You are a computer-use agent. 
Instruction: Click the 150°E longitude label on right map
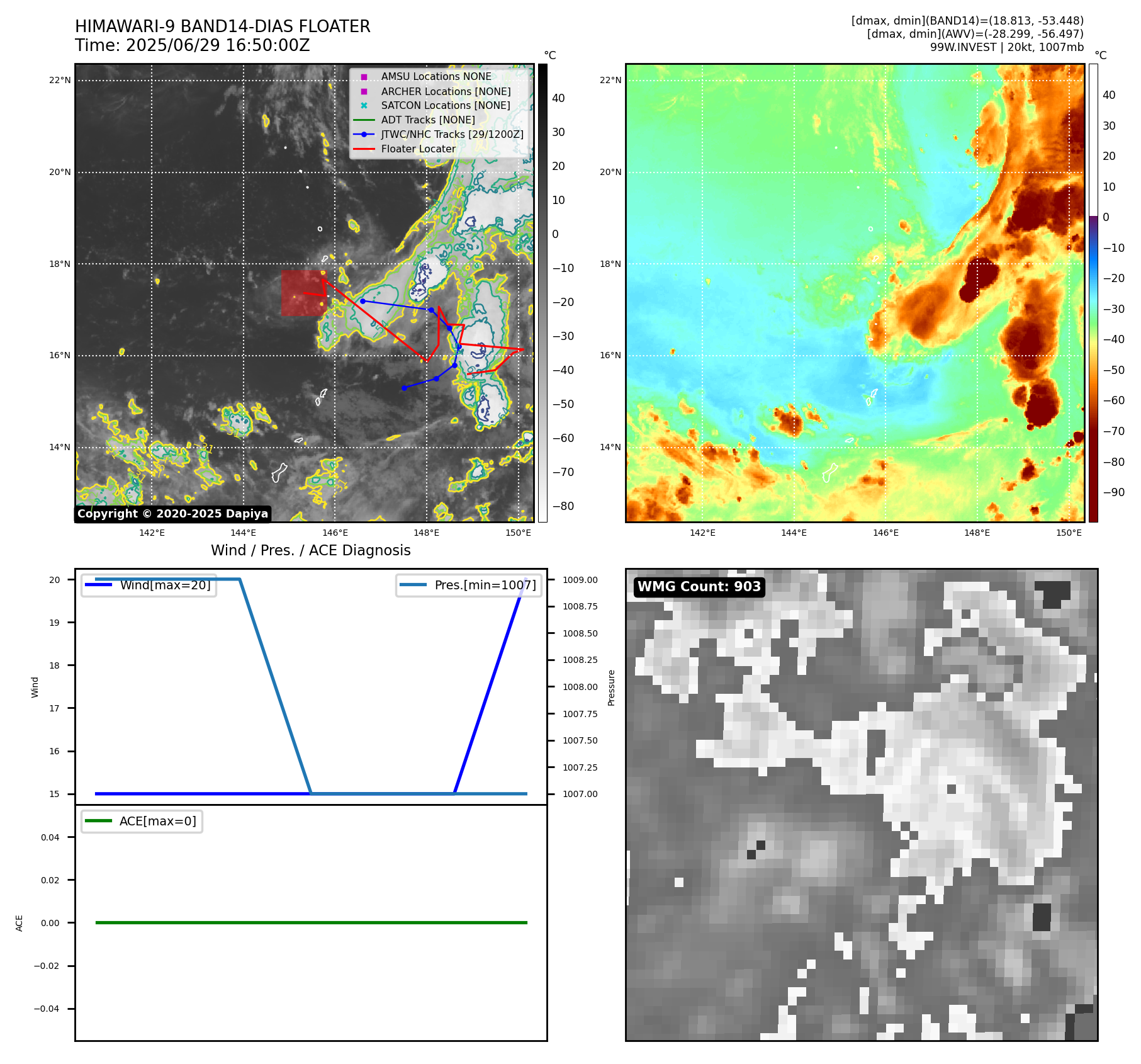click(1069, 533)
